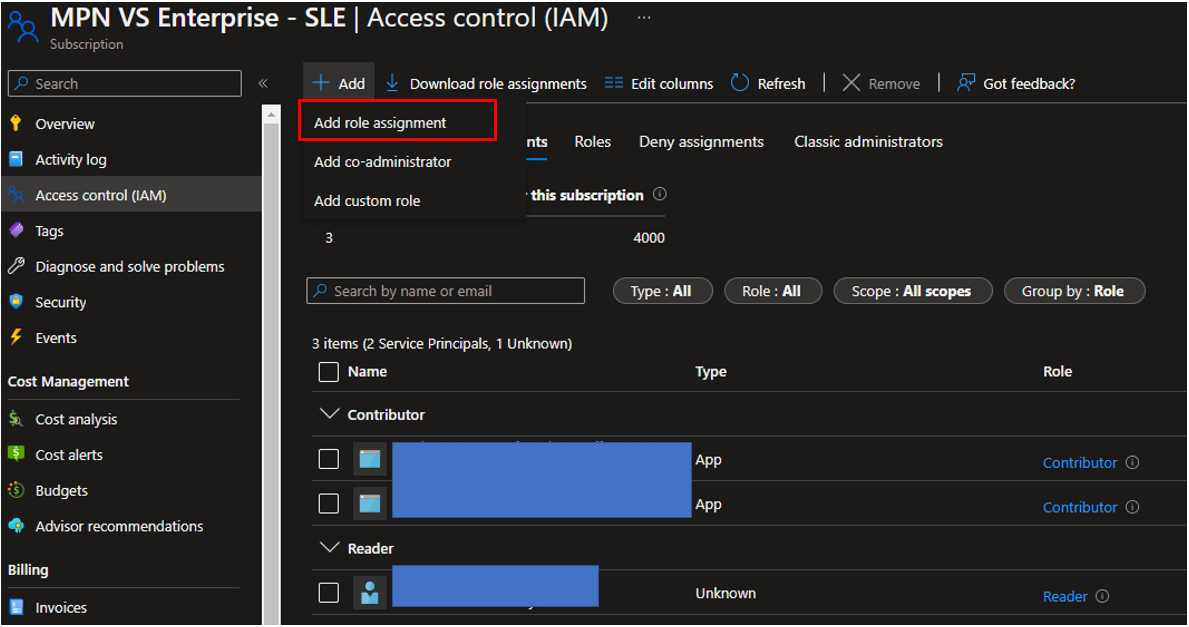The image size is (1189, 627).
Task: Click the Overview key icon
Action: click(15, 124)
